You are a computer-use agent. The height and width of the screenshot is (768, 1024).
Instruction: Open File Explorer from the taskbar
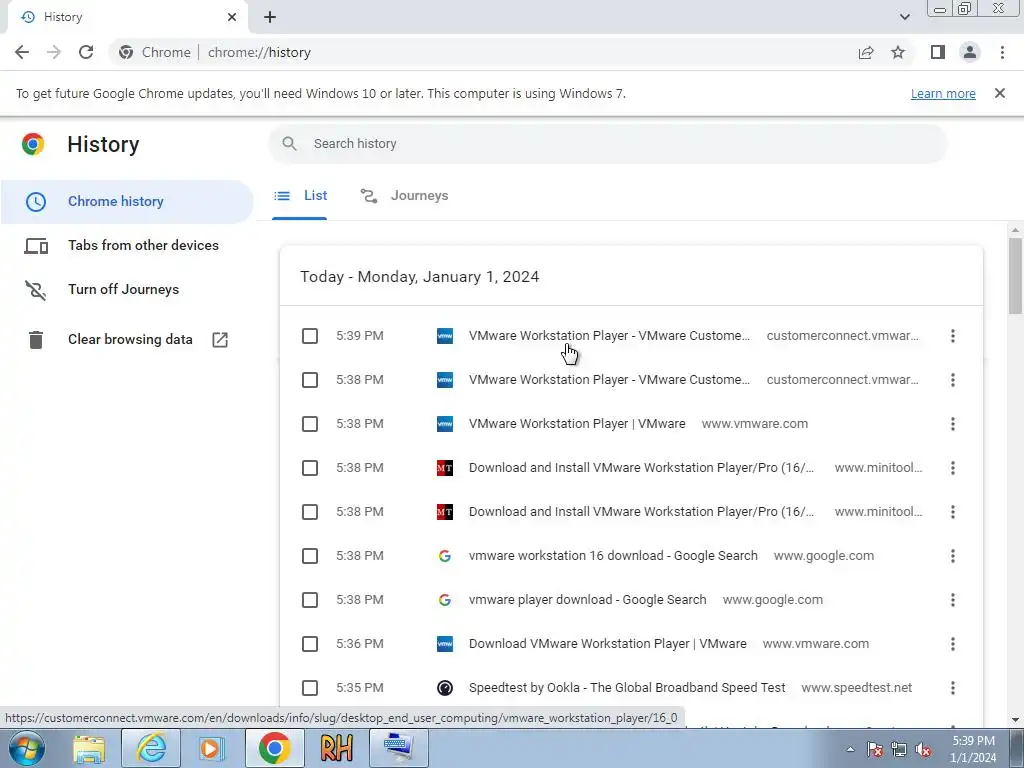89,748
